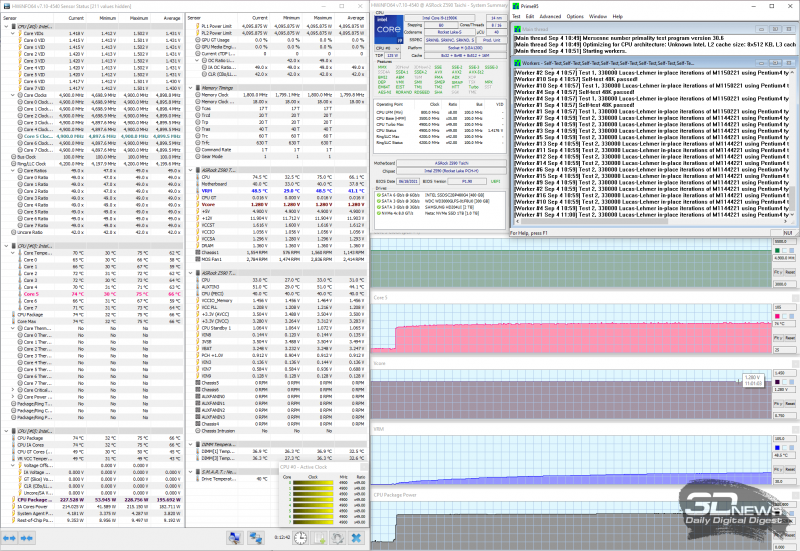
Task: Click the 0.750 min value field on Vcore graph
Action: [785, 416]
